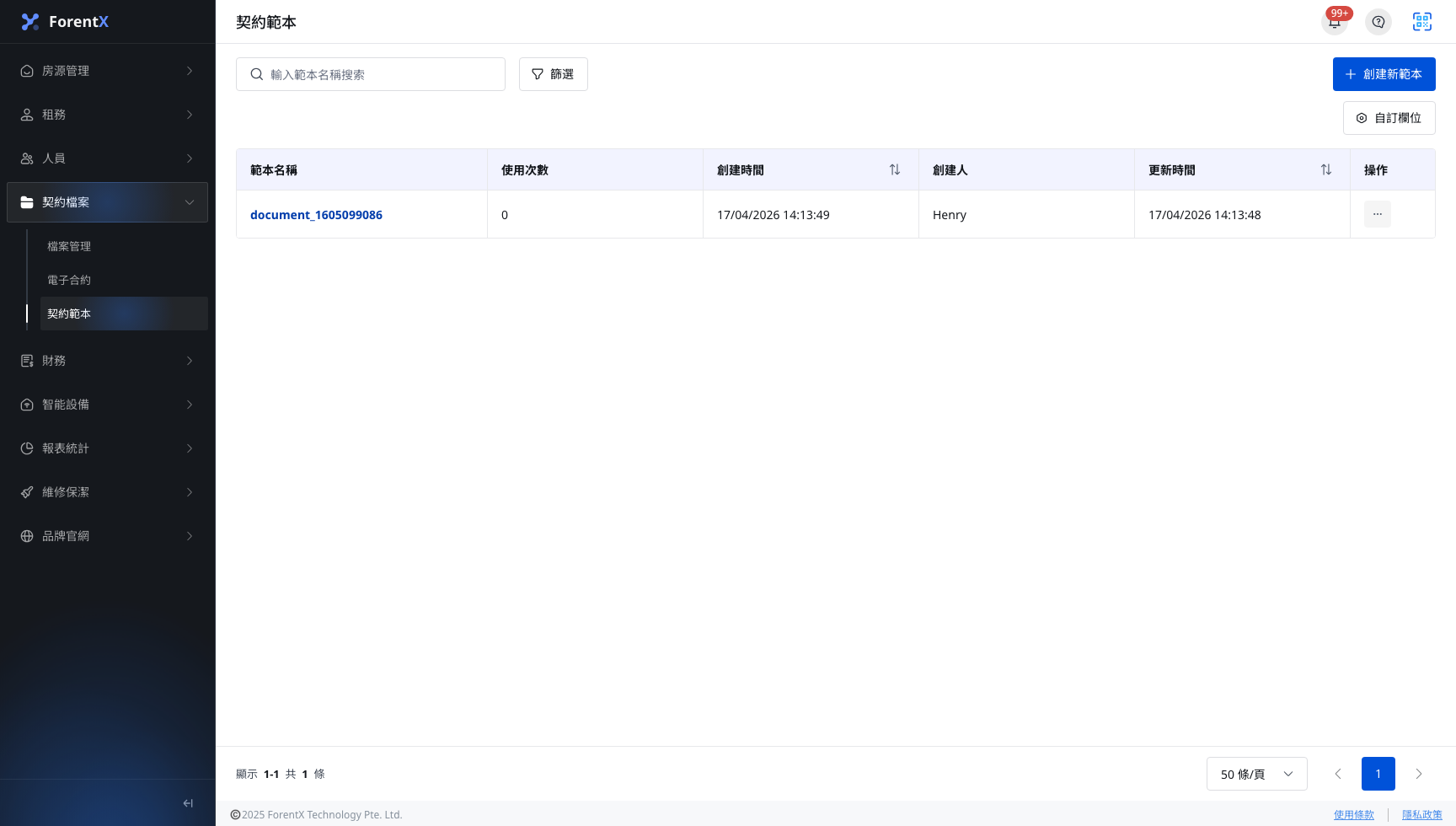Go to the next page arrow
The image size is (1456, 826).
coord(1419,774)
